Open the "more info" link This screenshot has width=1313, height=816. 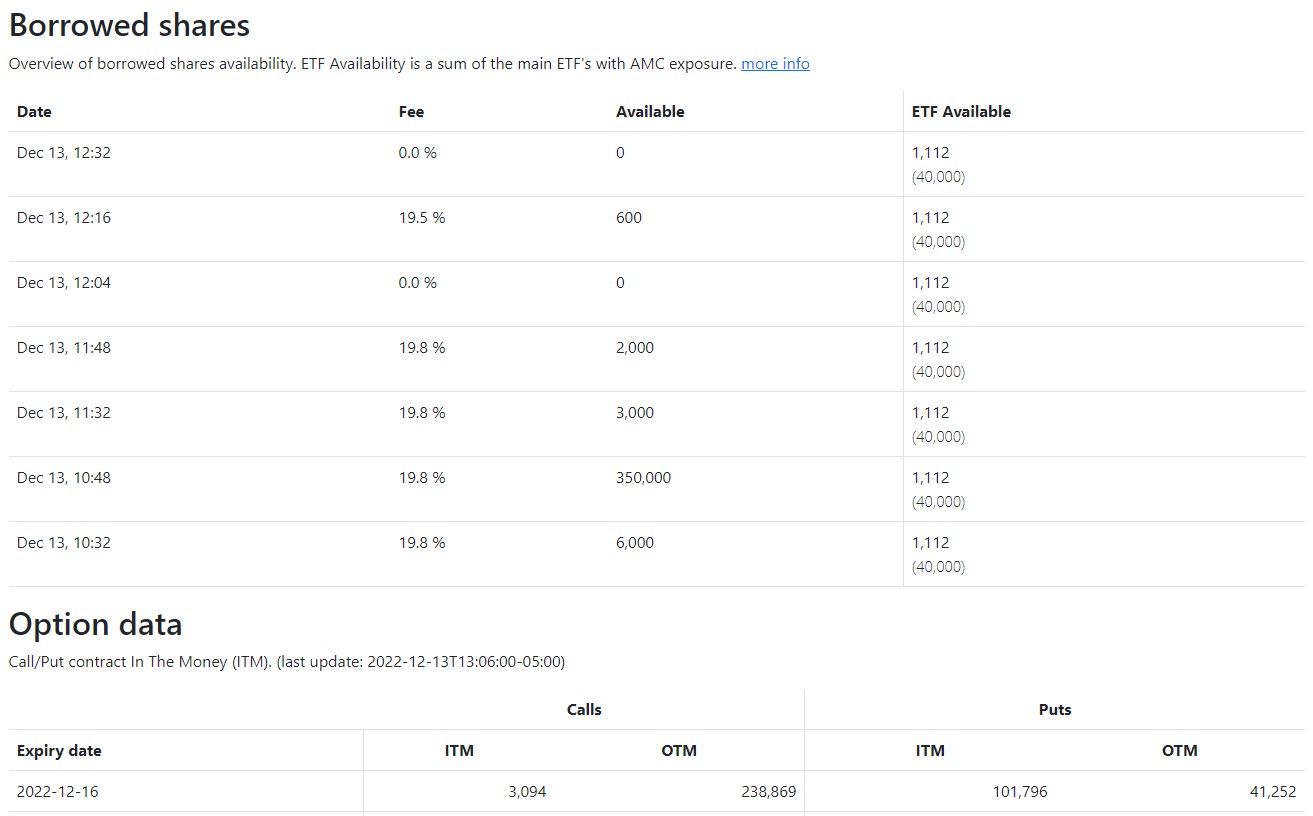775,64
